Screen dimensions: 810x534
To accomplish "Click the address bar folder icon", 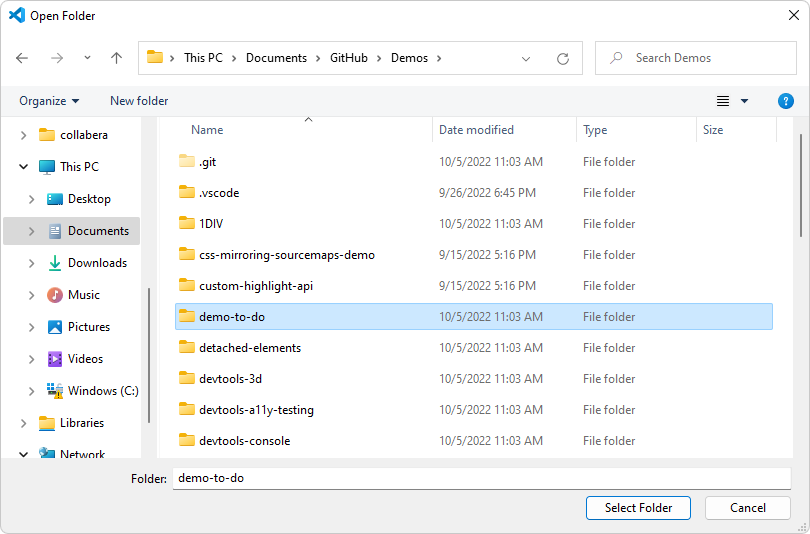I will (154, 57).
